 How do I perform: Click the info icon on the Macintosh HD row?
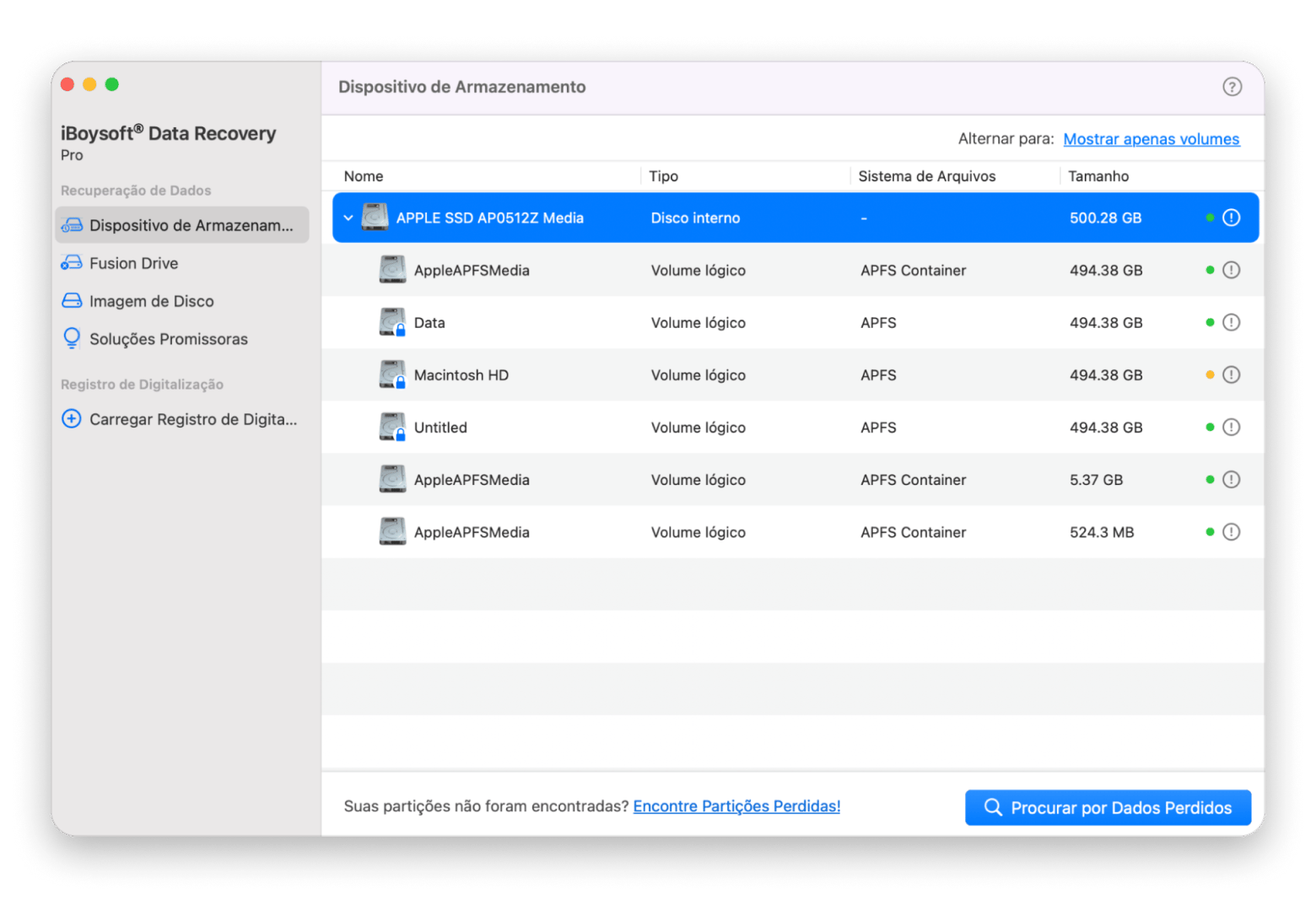pyautogui.click(x=1232, y=374)
